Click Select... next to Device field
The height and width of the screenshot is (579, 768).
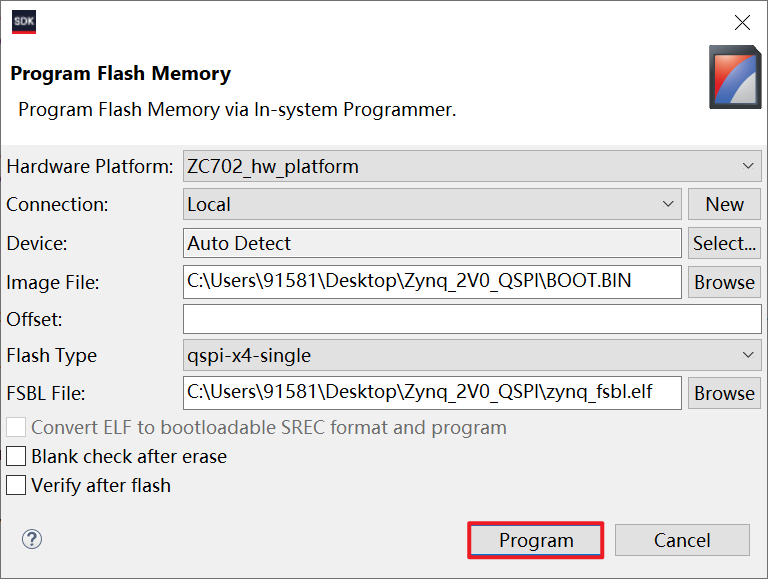point(724,243)
